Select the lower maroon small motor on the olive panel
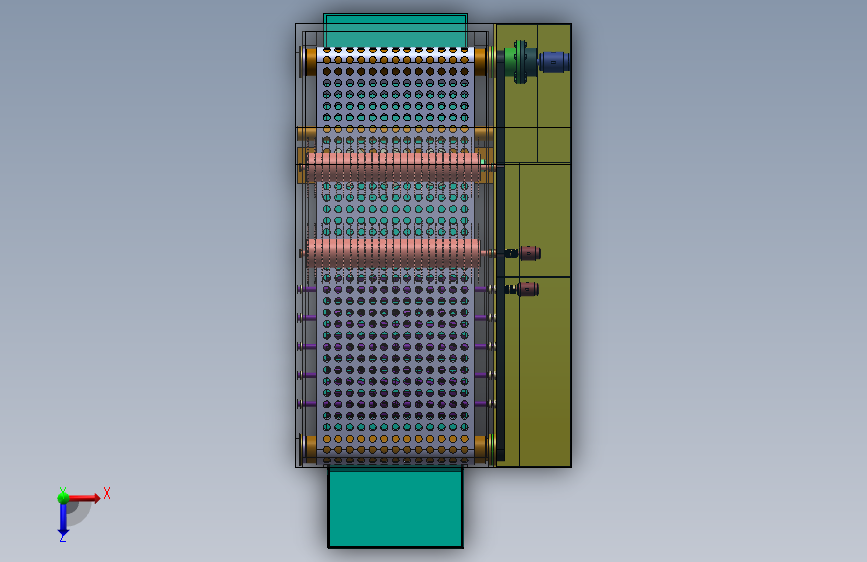This screenshot has height=562, width=867. click(527, 289)
